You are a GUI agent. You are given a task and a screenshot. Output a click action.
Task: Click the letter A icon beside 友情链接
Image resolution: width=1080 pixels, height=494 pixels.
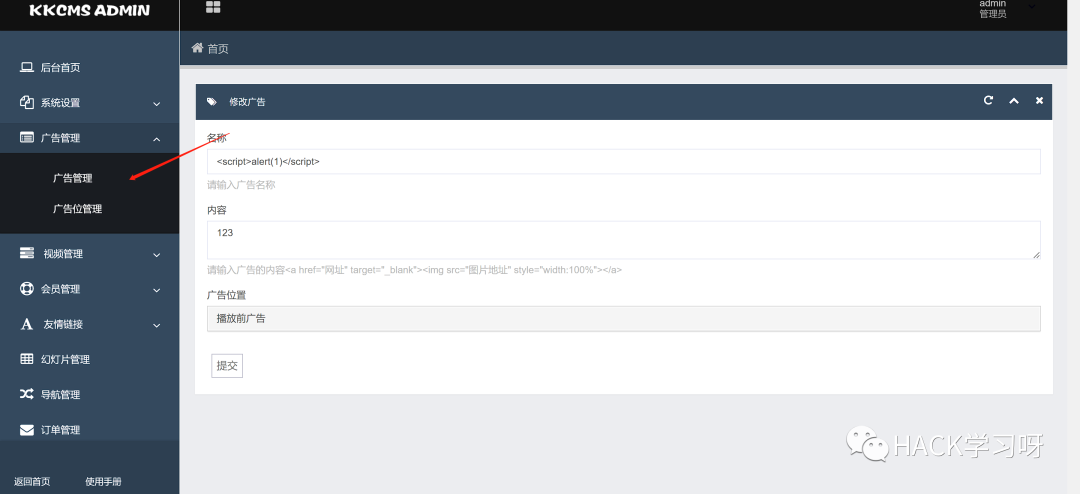(27, 325)
